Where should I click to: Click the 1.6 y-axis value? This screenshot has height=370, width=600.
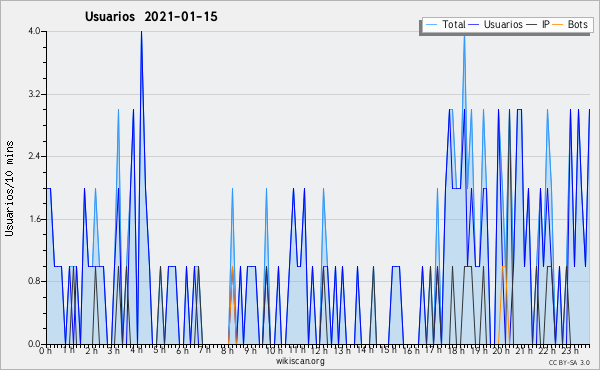34,219
